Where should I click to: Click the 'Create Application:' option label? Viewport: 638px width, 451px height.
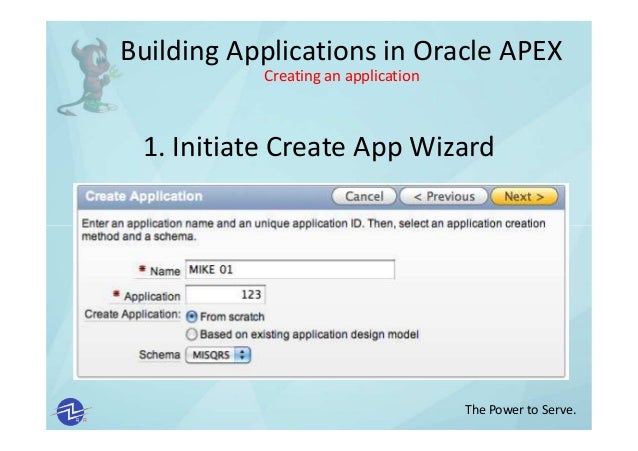132,315
